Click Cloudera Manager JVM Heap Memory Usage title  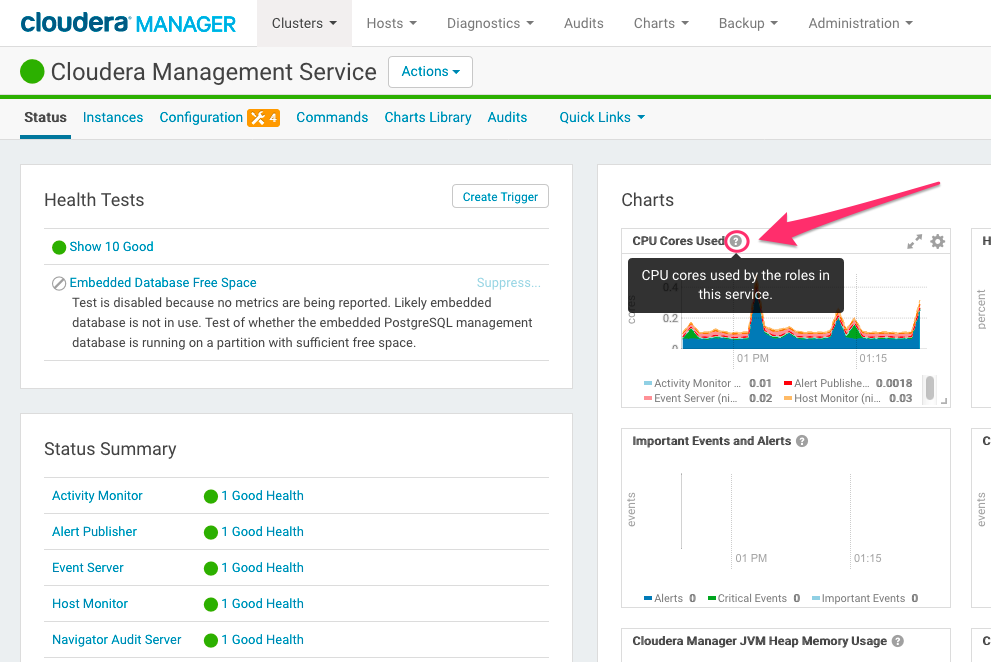pos(760,641)
